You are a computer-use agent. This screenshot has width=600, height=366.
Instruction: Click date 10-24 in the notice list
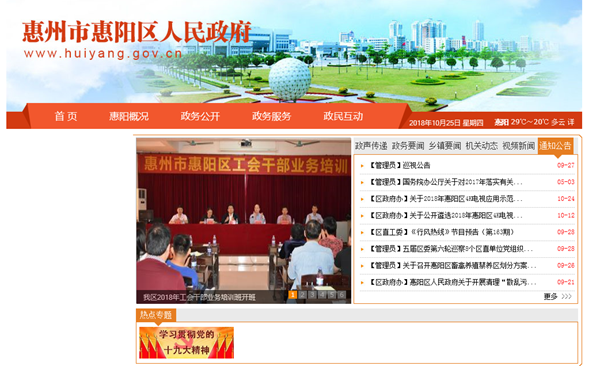tap(566, 199)
